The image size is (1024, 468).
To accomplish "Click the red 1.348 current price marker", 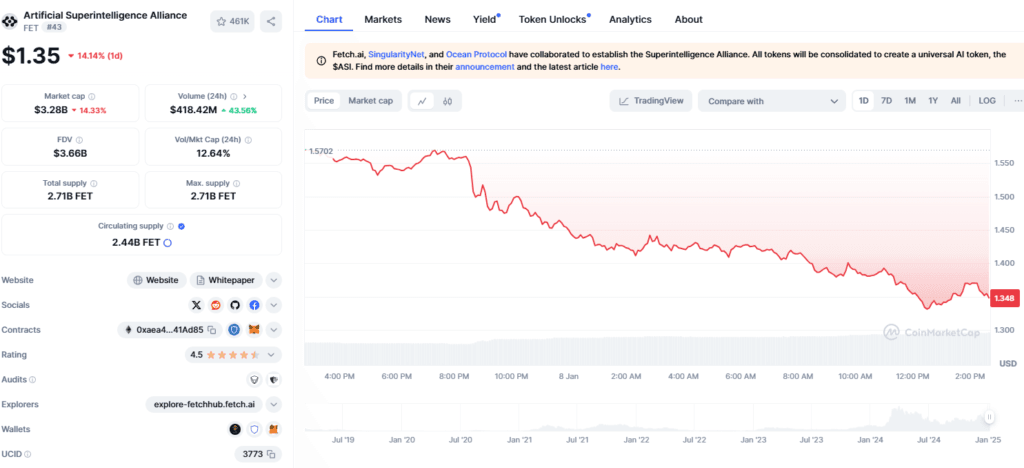I will (1004, 298).
